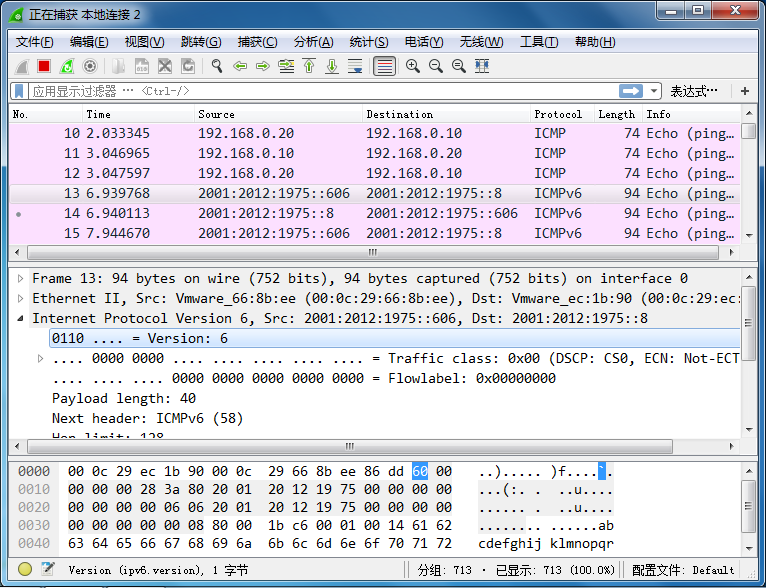Open expert information yellow circle in status bar
Image resolution: width=766 pixels, height=588 pixels.
pos(25,569)
